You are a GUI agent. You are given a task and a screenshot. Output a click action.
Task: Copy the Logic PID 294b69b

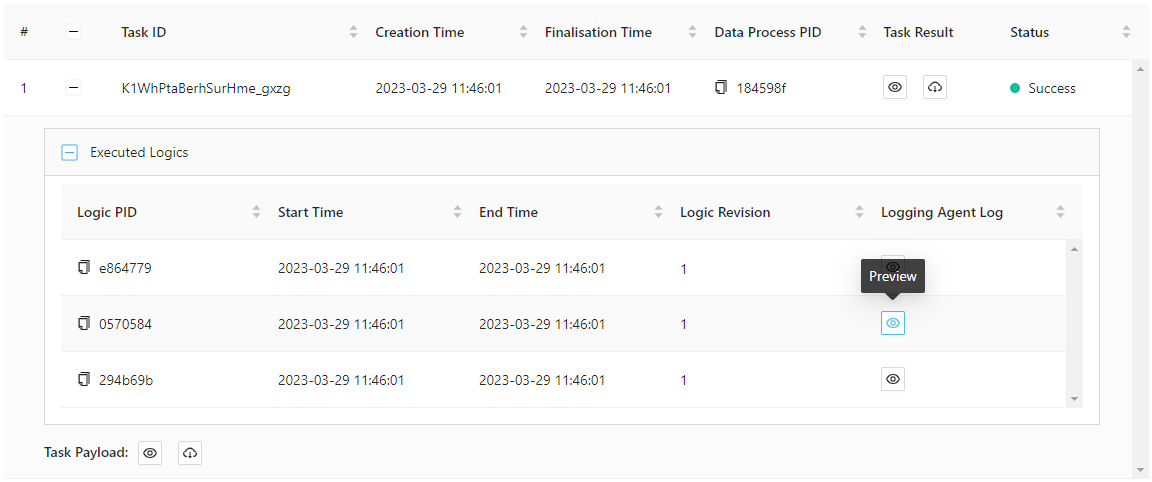[84, 380]
